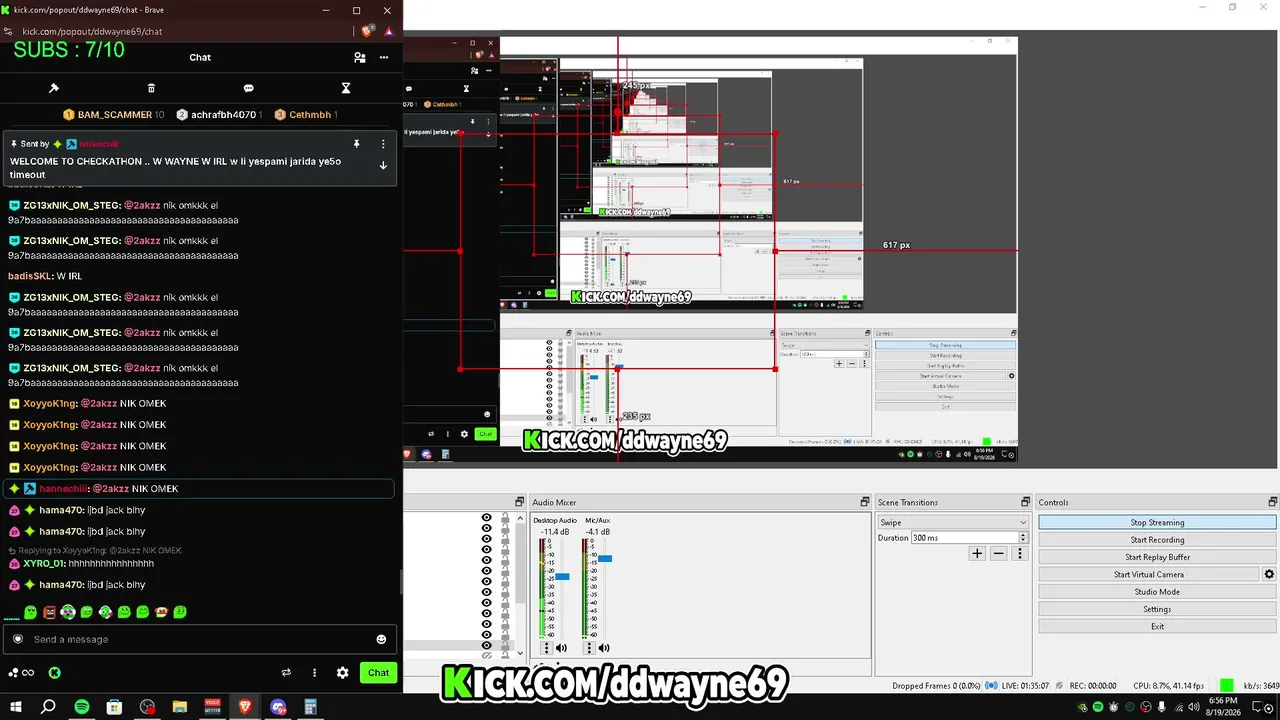Toggle the lock of the topmost source row
1280x720 pixels.
(x=506, y=518)
